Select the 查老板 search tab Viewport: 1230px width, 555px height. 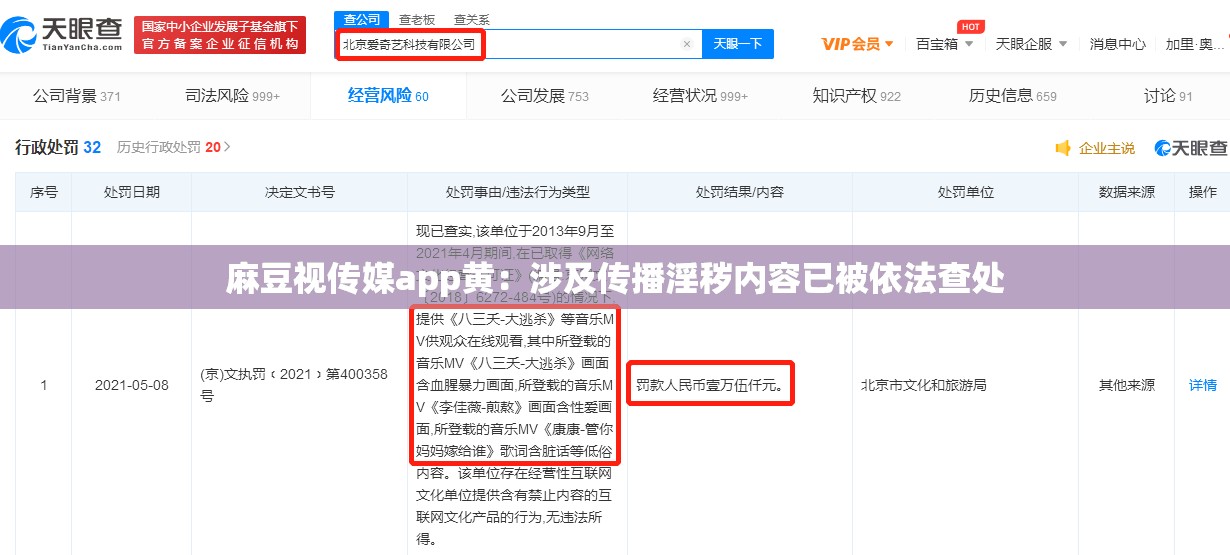(x=417, y=19)
